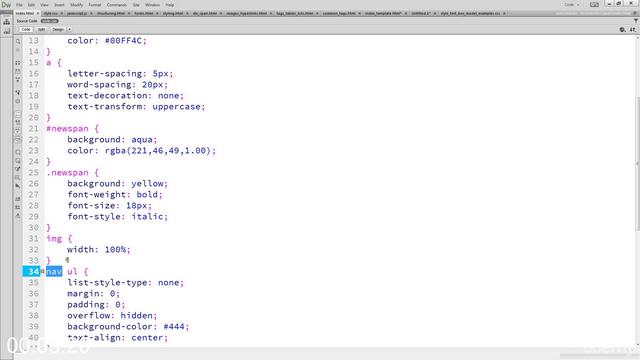Toggle Line Numbers in the coding toolbar
The height and width of the screenshot is (360, 640).
[x=18, y=114]
